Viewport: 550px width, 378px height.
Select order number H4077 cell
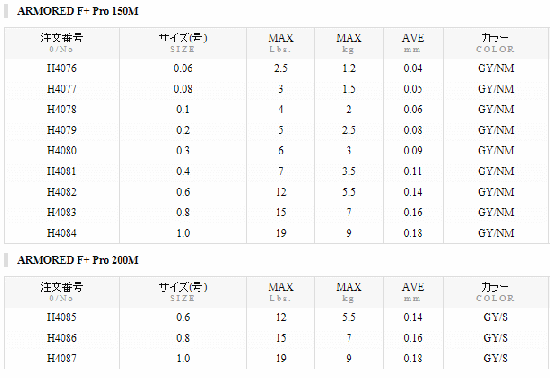point(62,89)
